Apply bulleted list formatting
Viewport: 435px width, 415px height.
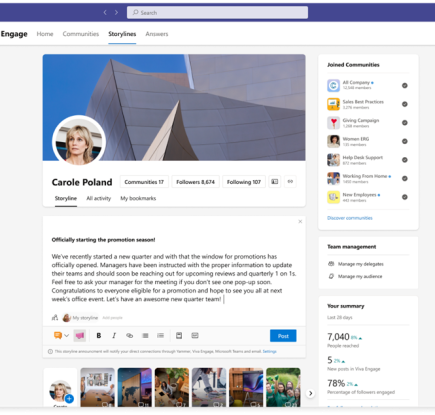click(x=145, y=336)
